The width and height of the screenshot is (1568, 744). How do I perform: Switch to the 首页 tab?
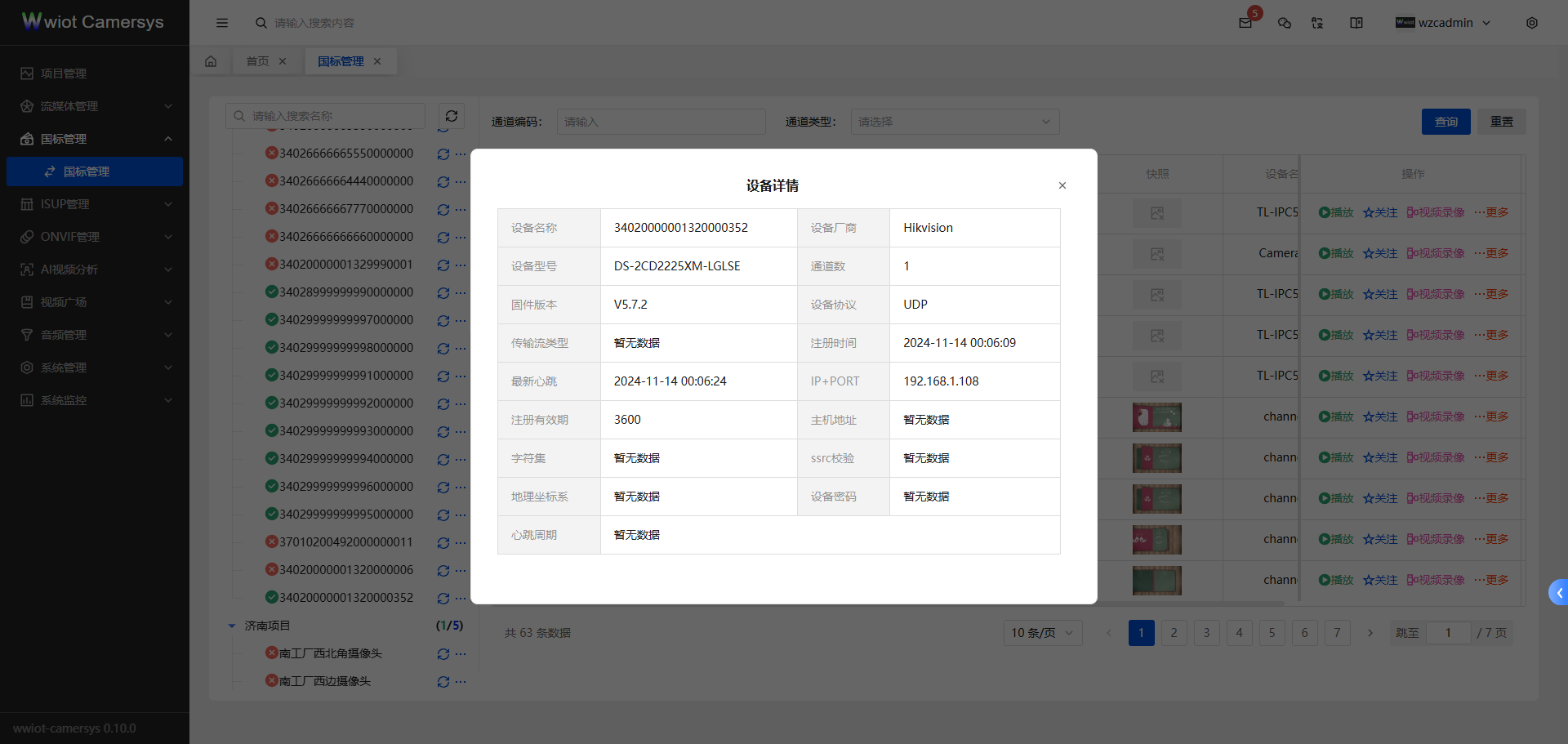click(x=256, y=60)
